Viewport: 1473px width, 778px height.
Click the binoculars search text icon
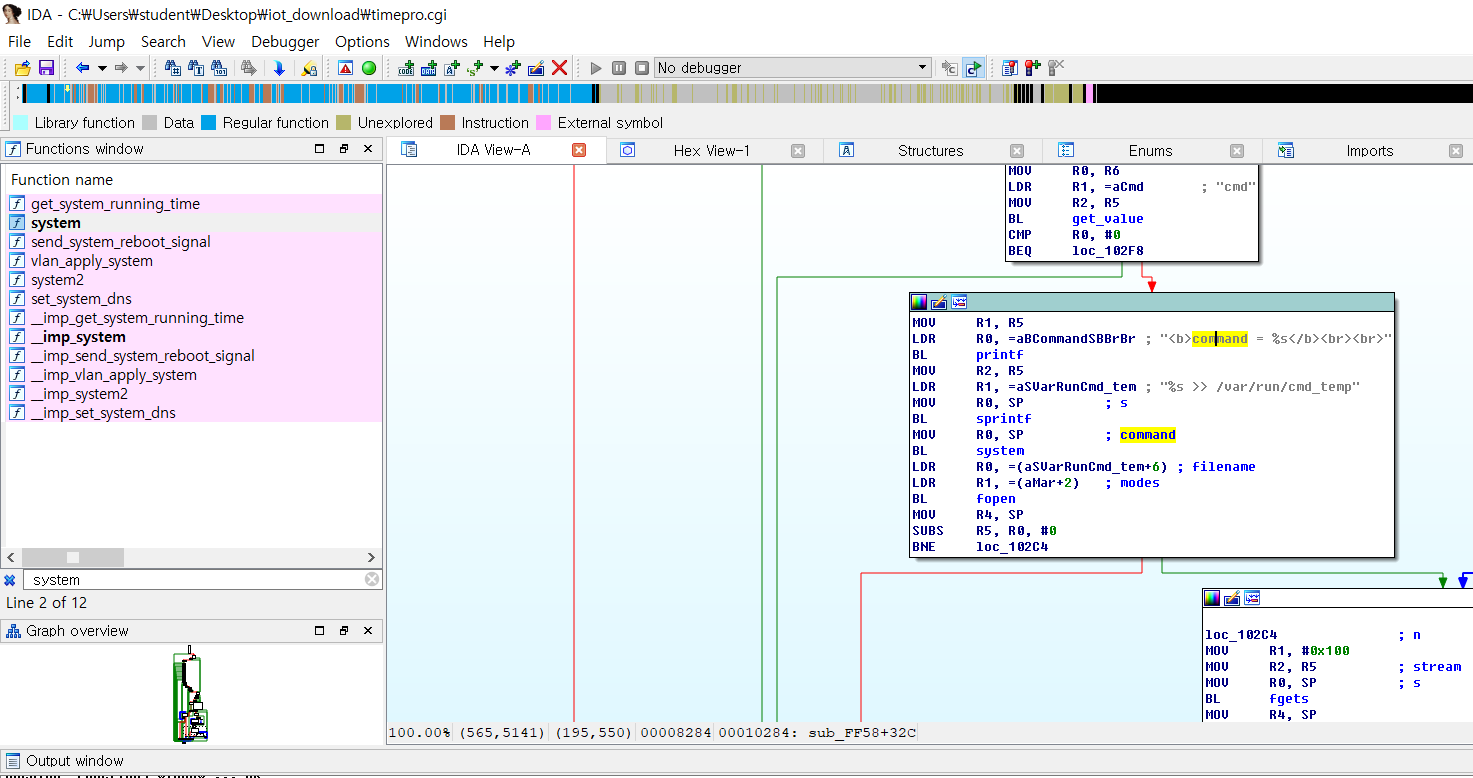click(196, 68)
